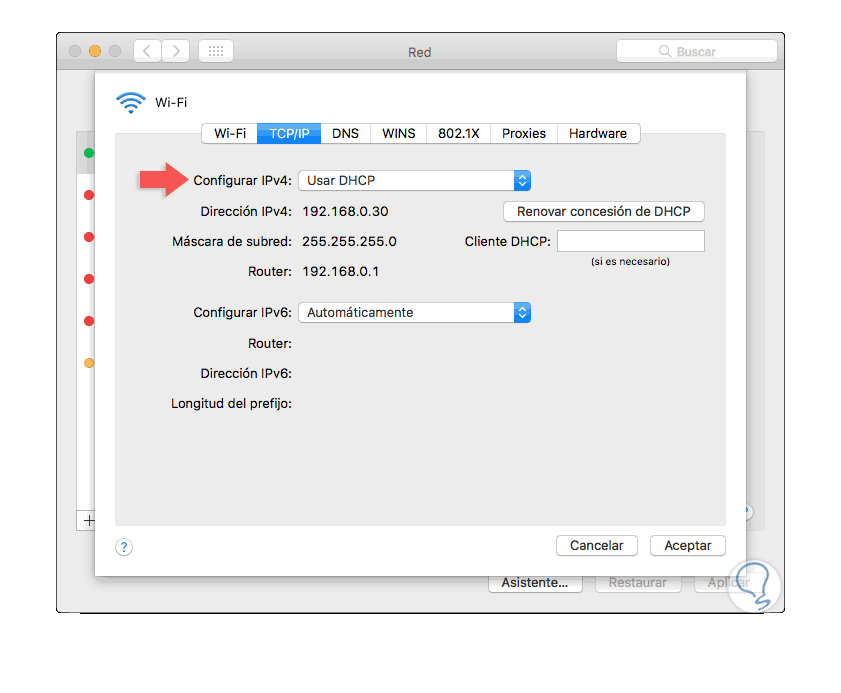841x693 pixels.
Task: Go forward with the right chevron button
Action: 175,51
